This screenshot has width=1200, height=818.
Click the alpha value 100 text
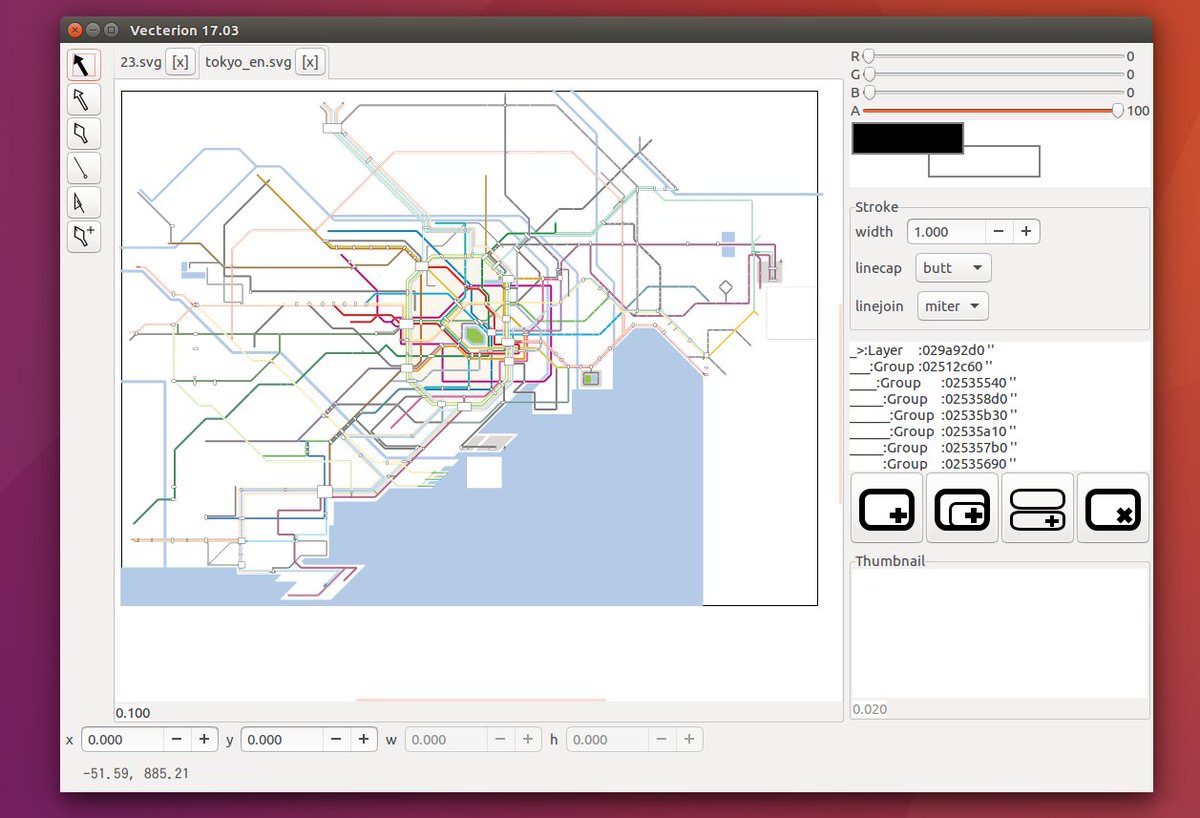click(1138, 111)
